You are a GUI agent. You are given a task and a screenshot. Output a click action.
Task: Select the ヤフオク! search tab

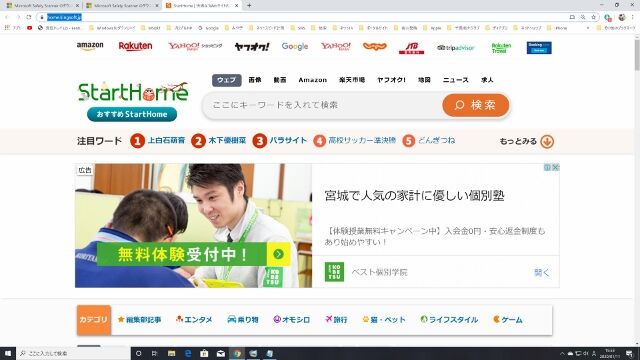coord(391,80)
